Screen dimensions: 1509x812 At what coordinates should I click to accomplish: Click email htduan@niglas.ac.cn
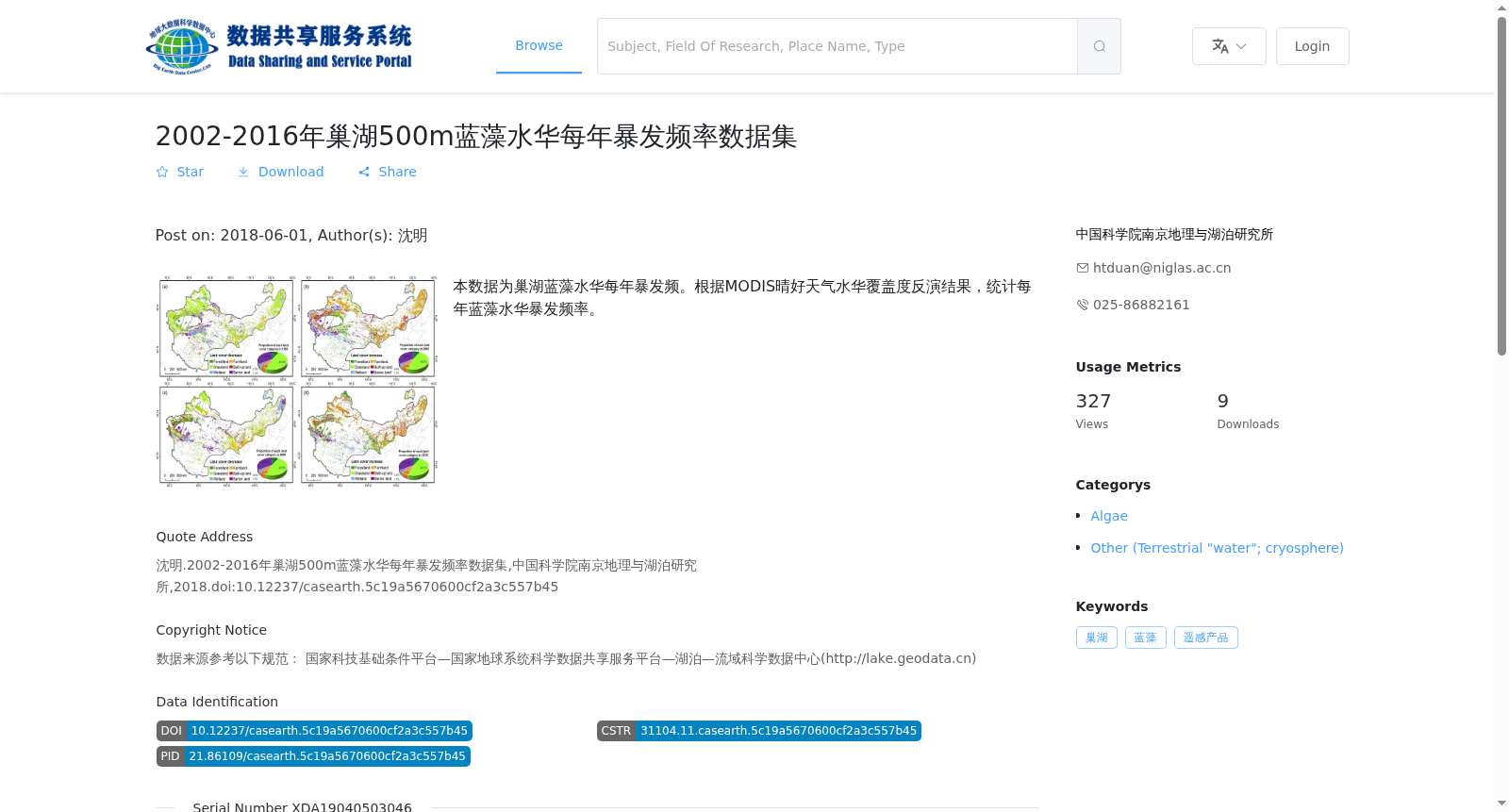point(1162,268)
